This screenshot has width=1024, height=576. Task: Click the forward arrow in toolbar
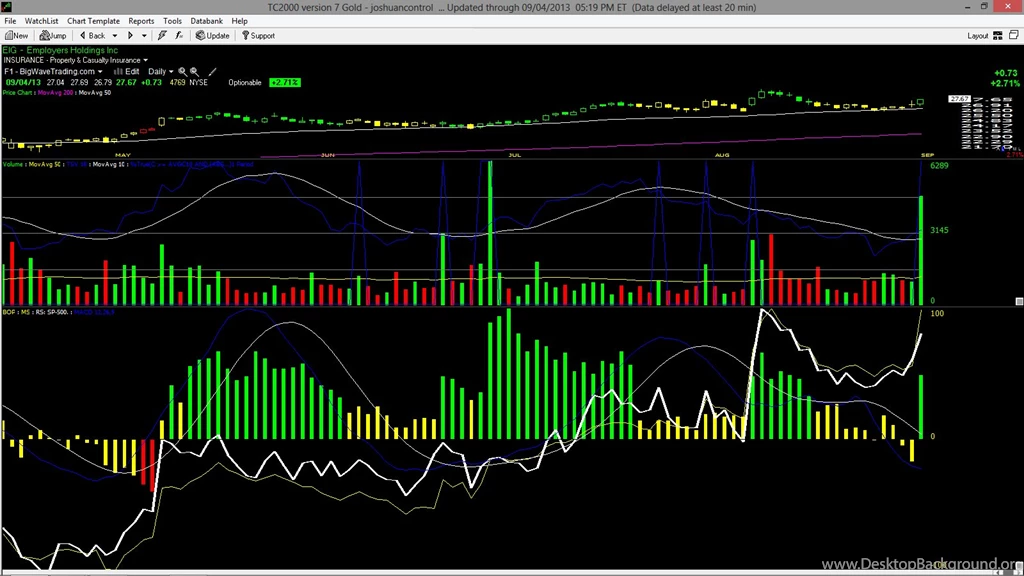point(130,35)
